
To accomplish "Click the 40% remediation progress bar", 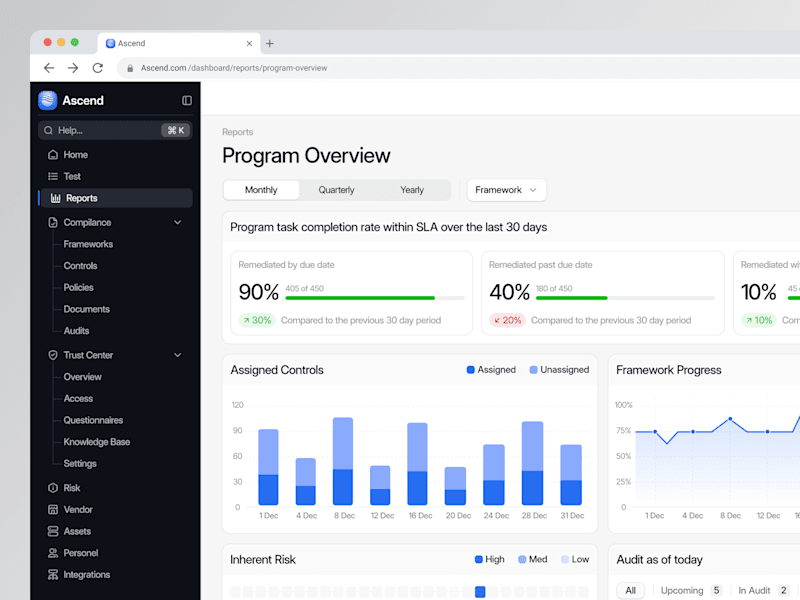I will [x=626, y=298].
